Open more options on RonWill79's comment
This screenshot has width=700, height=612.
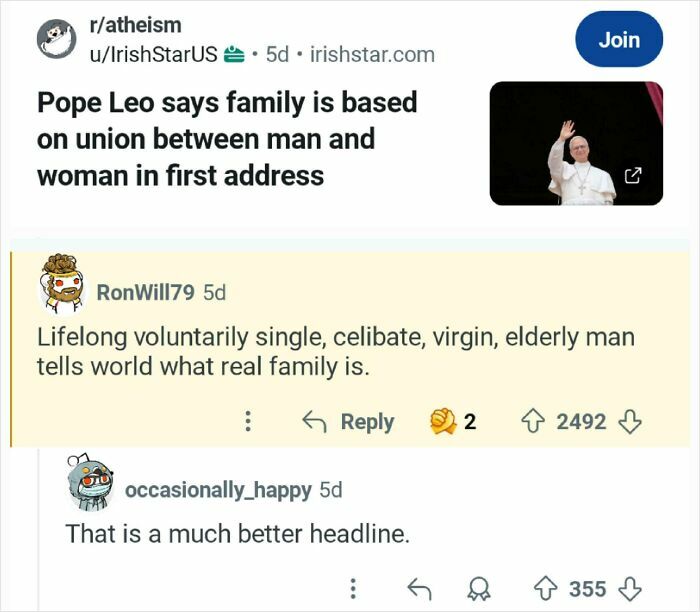[247, 422]
